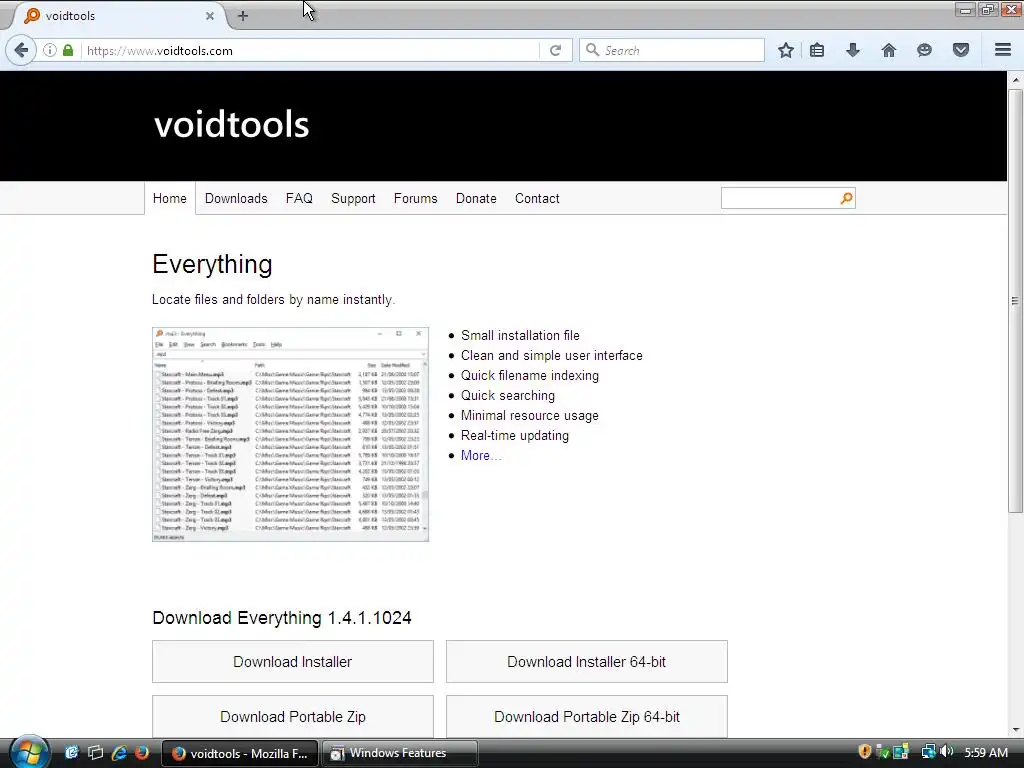Screen dimensions: 1024x768
Task: Click the URL address bar
Action: (310, 50)
